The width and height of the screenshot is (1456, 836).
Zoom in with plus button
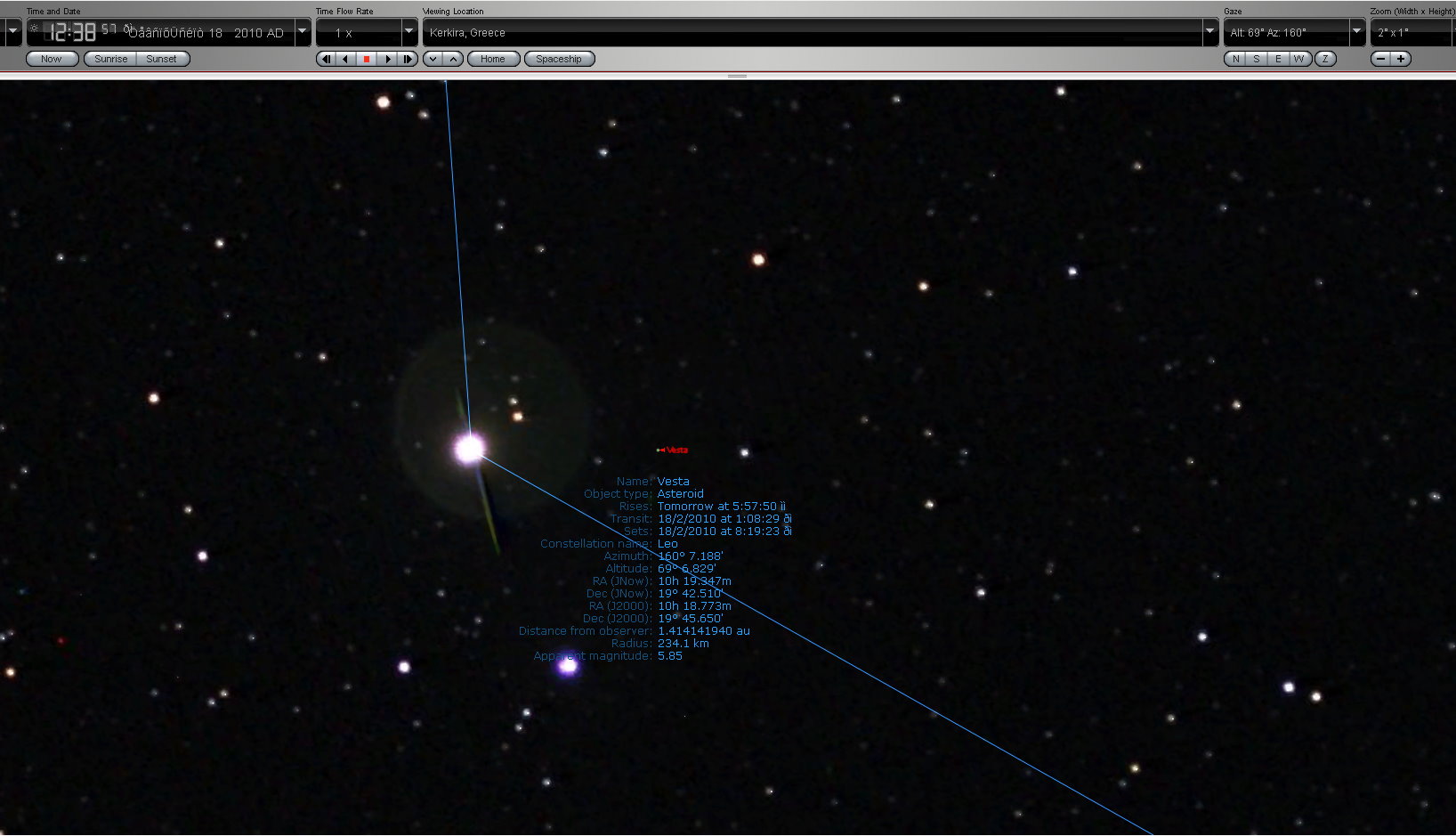point(1401,59)
